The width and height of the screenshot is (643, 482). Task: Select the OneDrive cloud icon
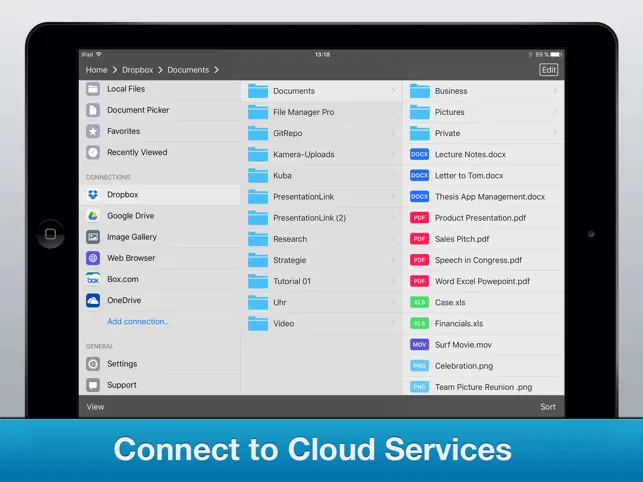(93, 300)
